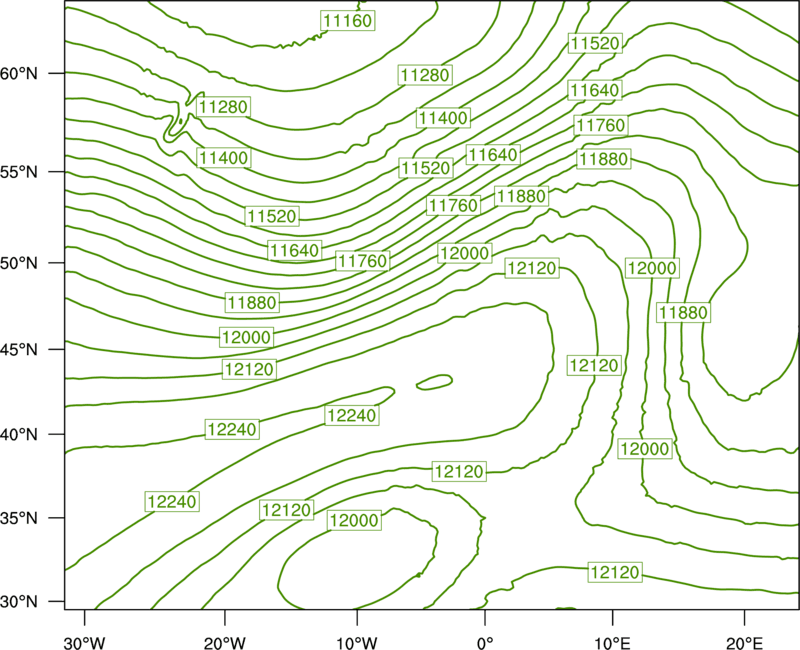800x650 pixels.
Task: Click the 55°N latitude axis label
Action: coord(19,172)
